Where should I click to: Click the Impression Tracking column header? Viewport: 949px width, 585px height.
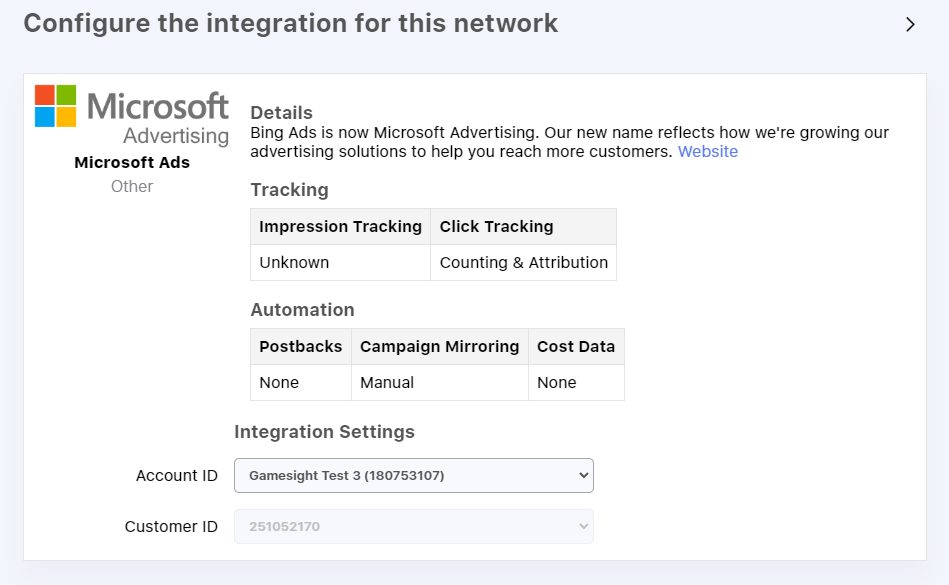point(340,227)
